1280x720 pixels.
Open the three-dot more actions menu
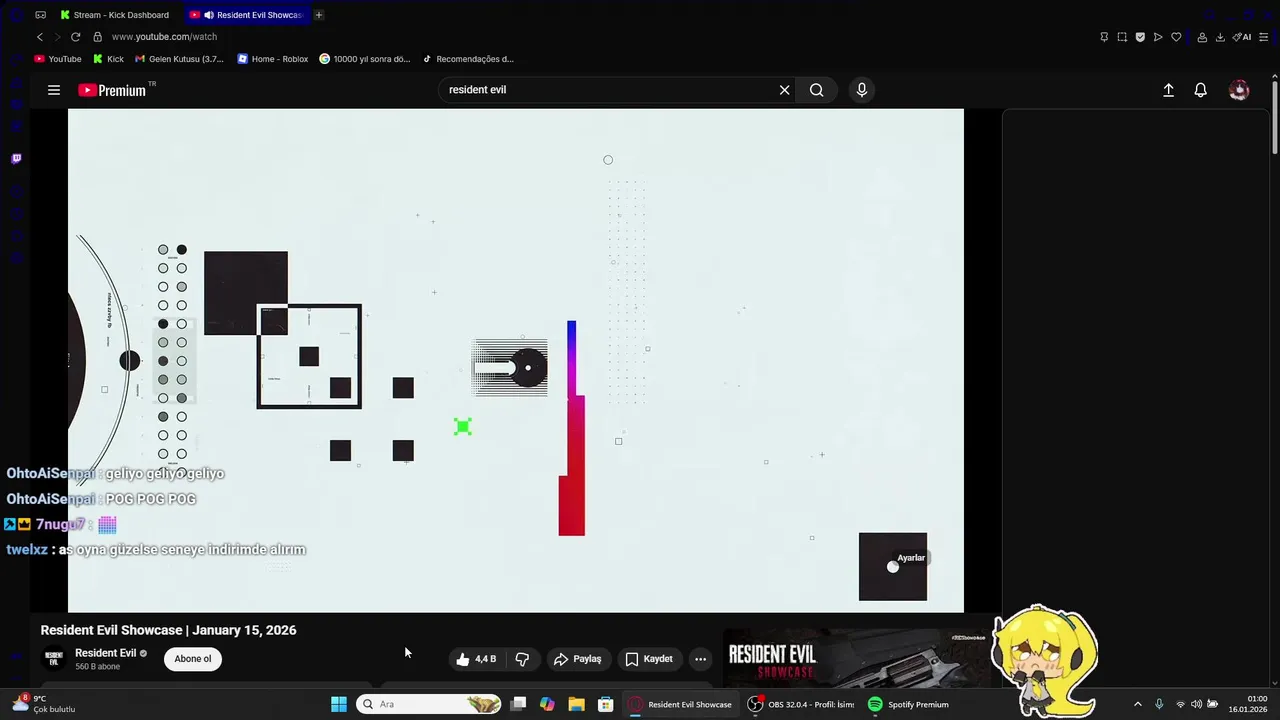700,659
